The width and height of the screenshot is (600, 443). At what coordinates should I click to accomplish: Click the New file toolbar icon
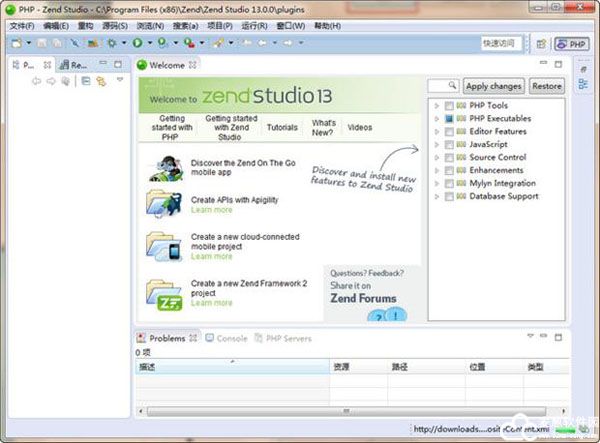click(x=15, y=44)
